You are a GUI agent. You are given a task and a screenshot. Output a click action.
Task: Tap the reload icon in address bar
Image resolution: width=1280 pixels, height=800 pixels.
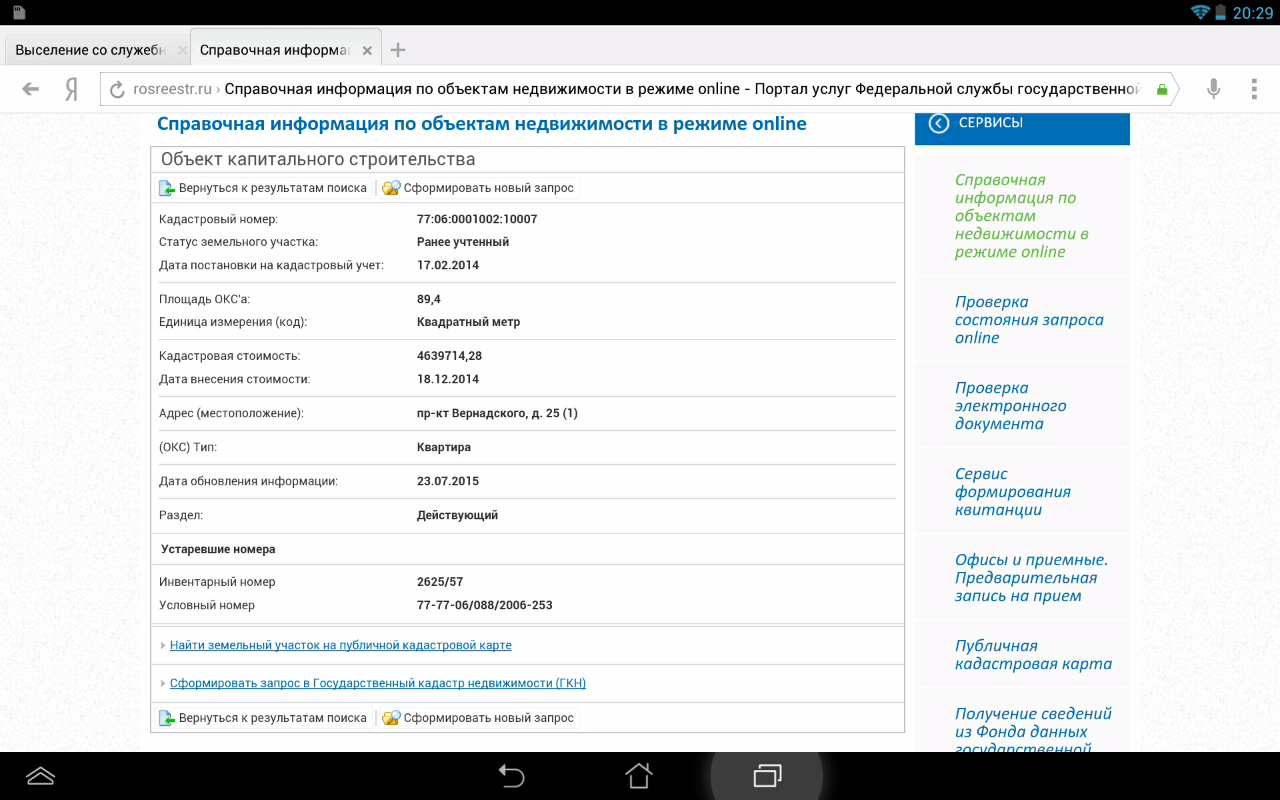pyautogui.click(x=117, y=89)
